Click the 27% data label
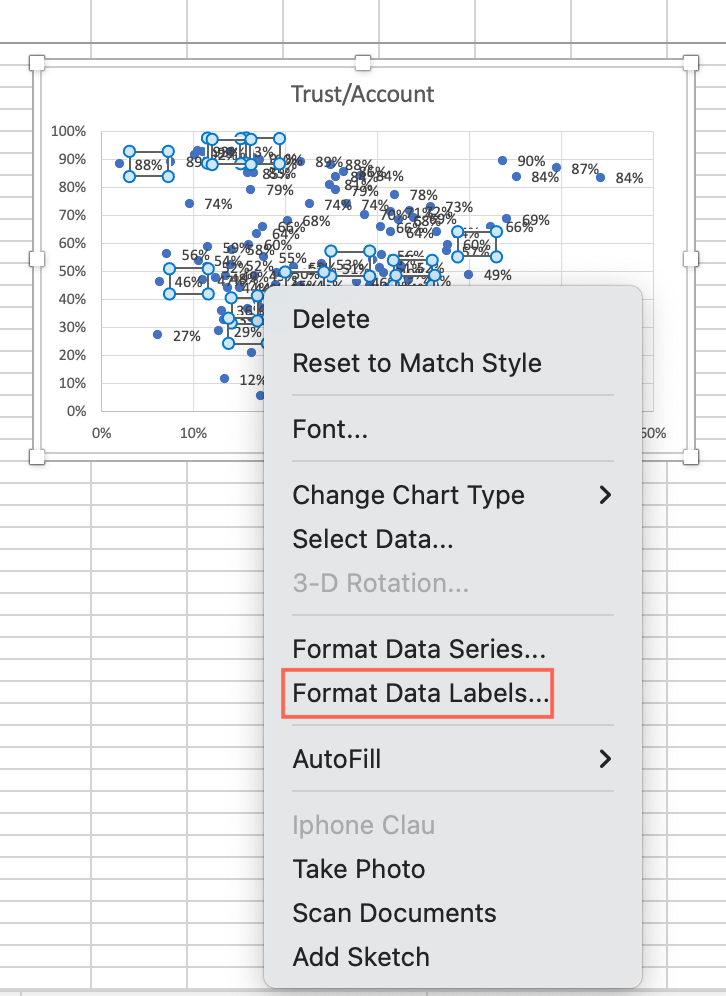The width and height of the screenshot is (726, 996). (x=187, y=336)
